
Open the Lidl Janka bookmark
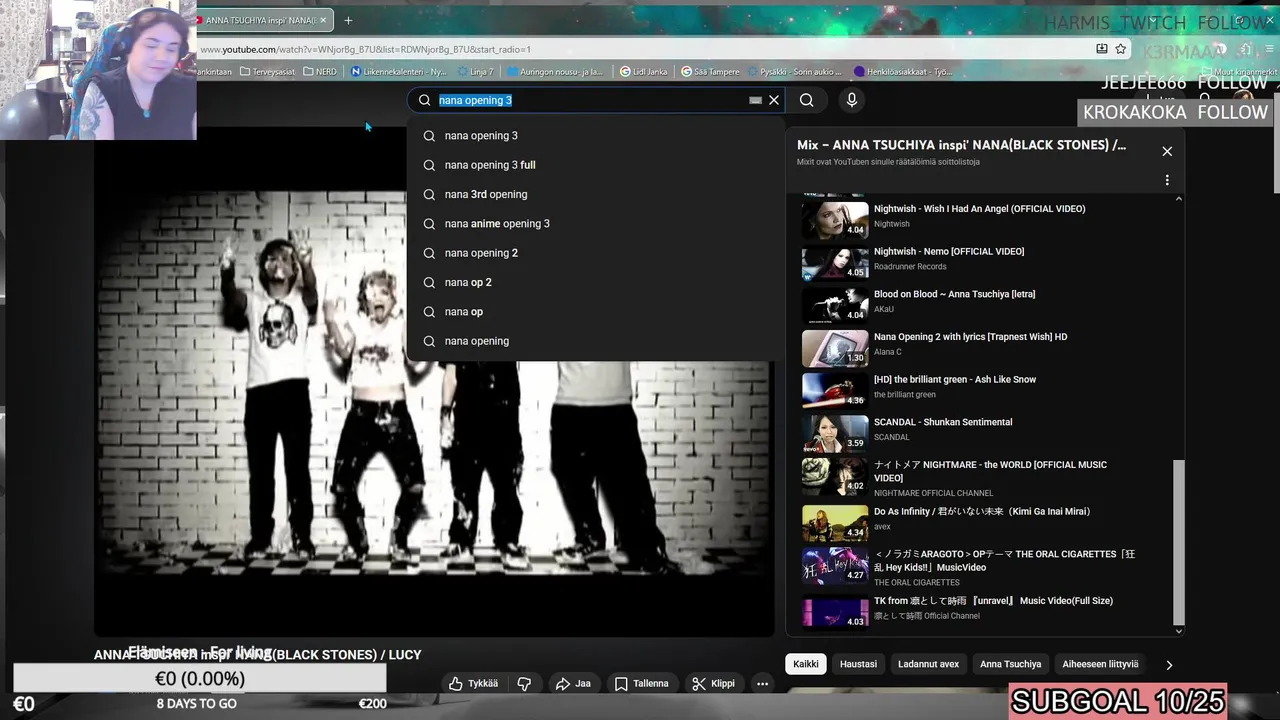643,72
